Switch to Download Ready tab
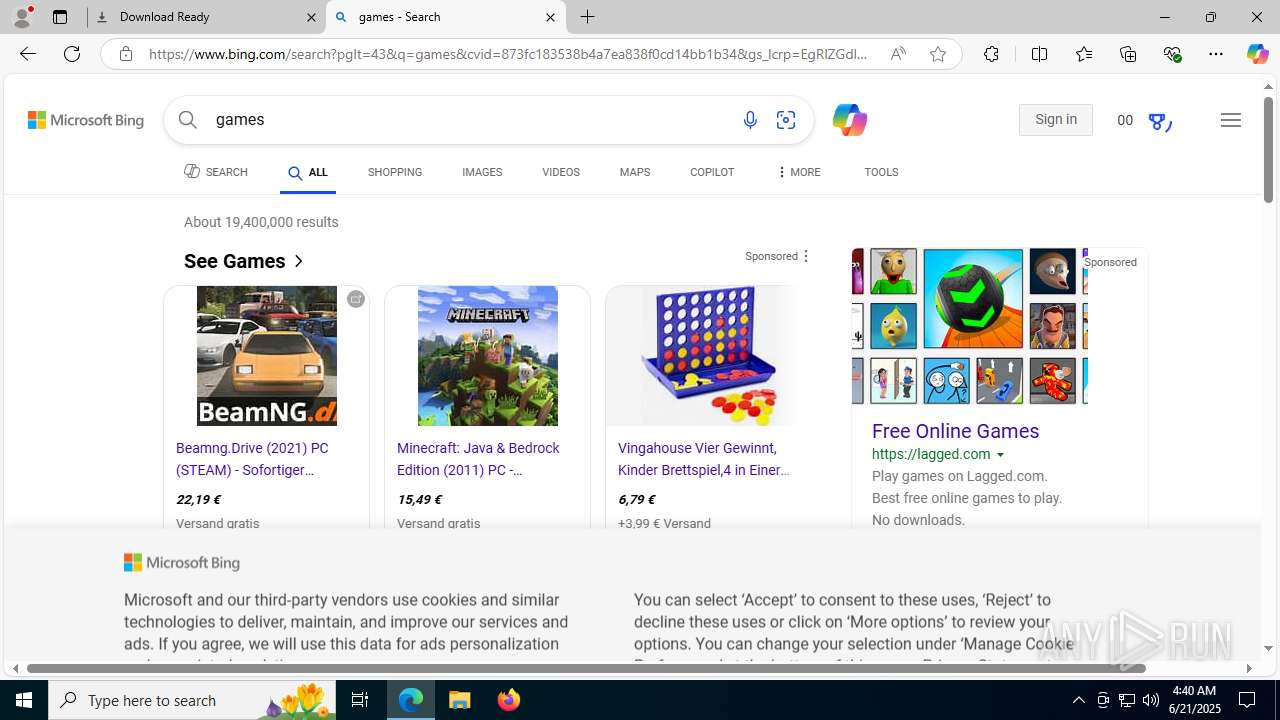Screen dimensions: 1280x720 [207, 17]
